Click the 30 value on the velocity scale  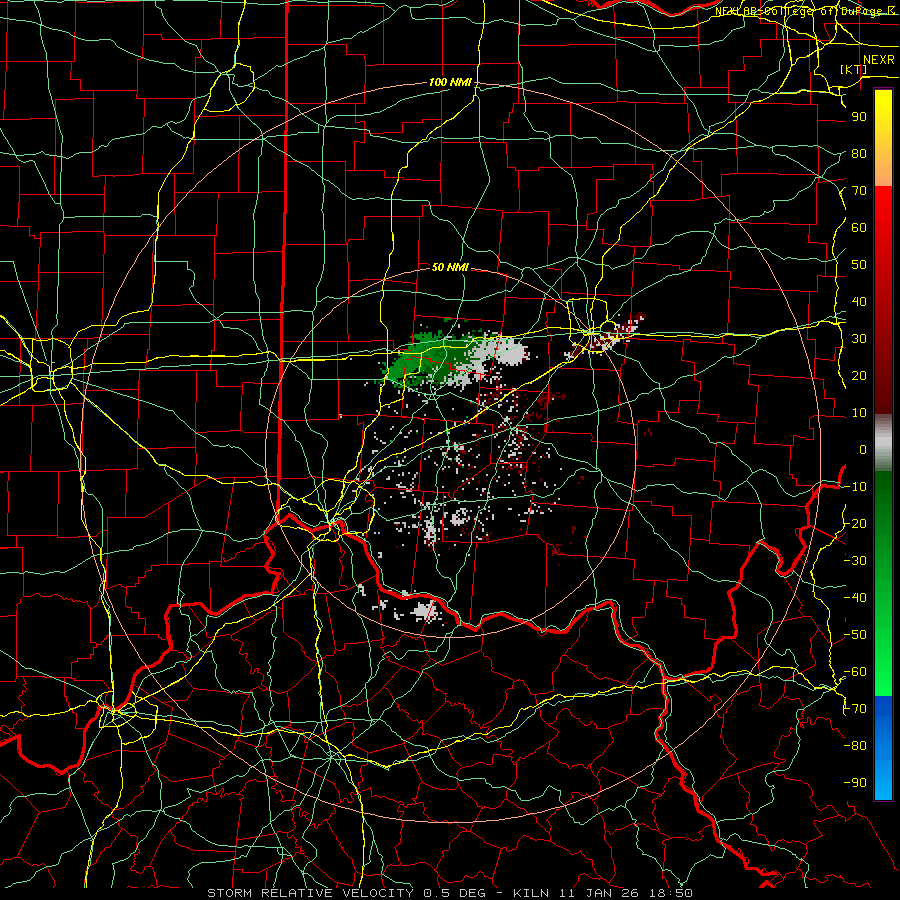pyautogui.click(x=859, y=339)
